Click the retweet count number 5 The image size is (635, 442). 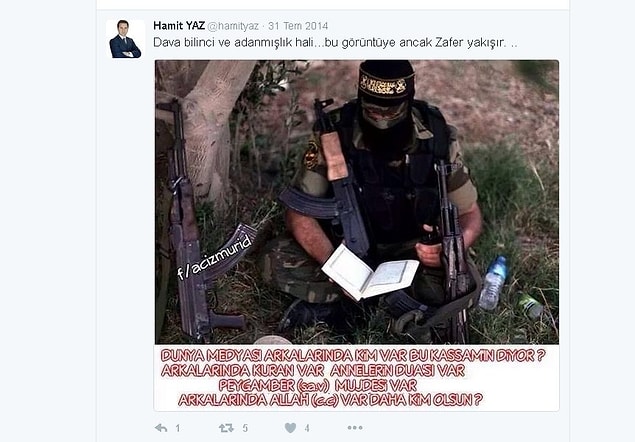(245, 428)
